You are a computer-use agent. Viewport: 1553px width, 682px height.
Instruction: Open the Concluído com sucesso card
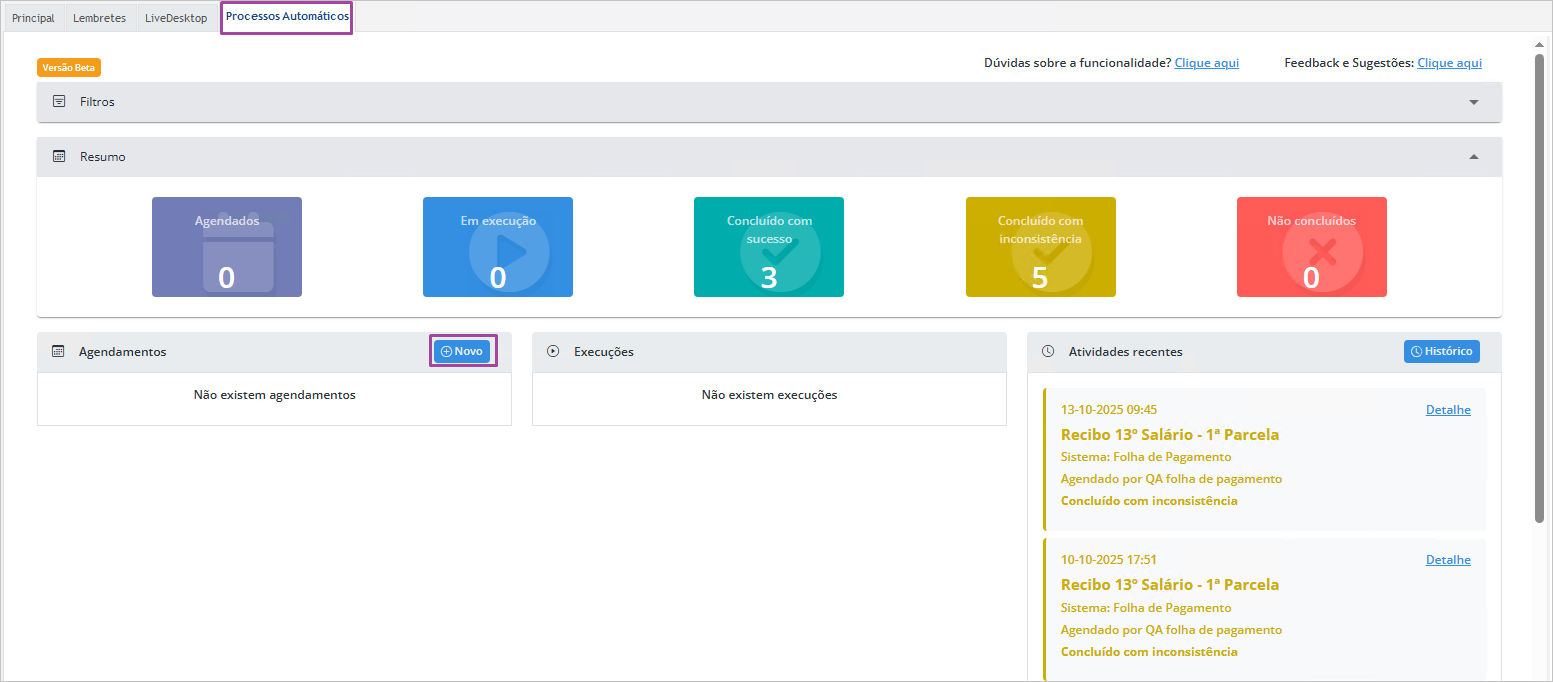point(769,247)
